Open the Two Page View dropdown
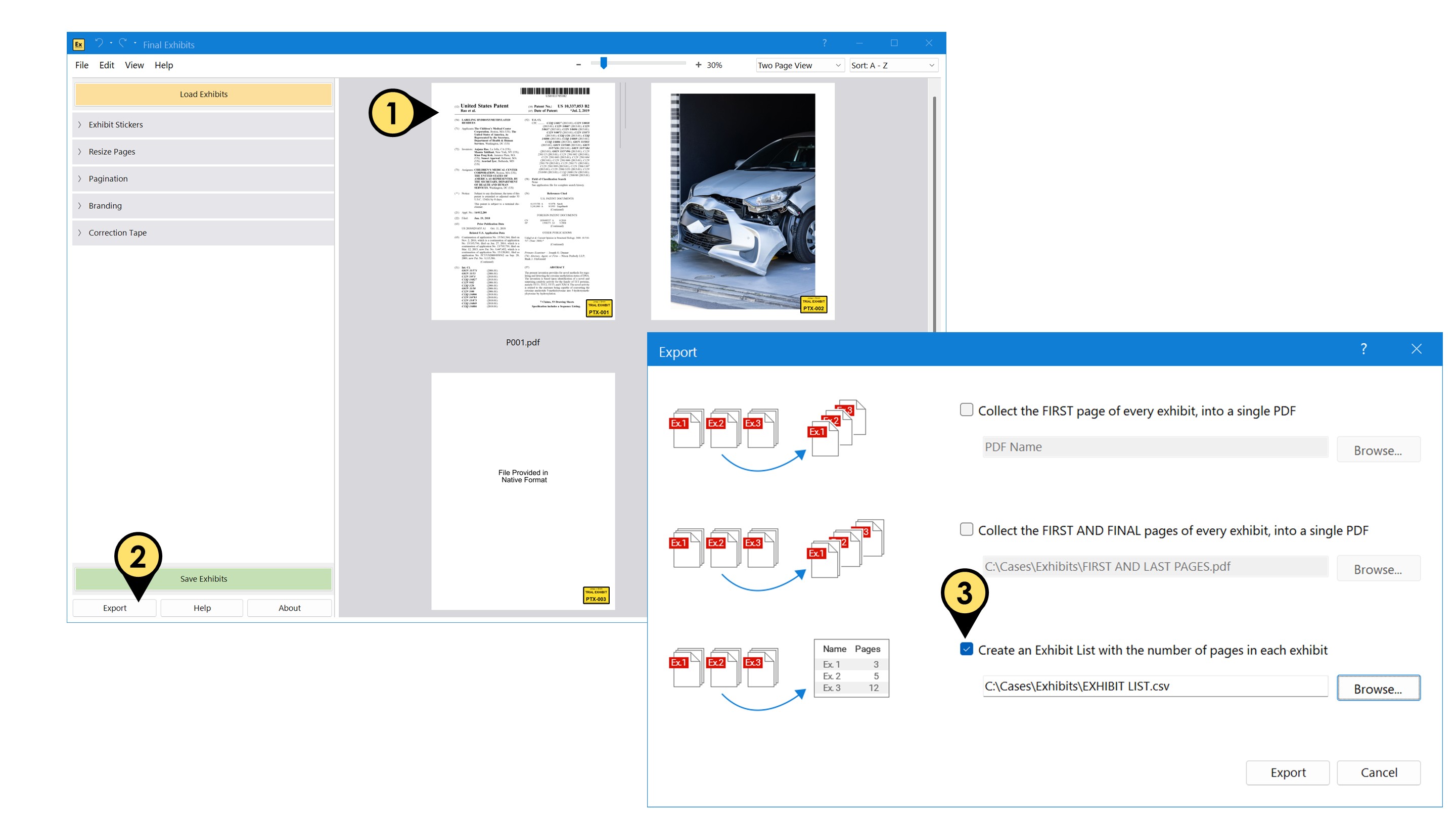The width and height of the screenshot is (1456, 819). [799, 65]
